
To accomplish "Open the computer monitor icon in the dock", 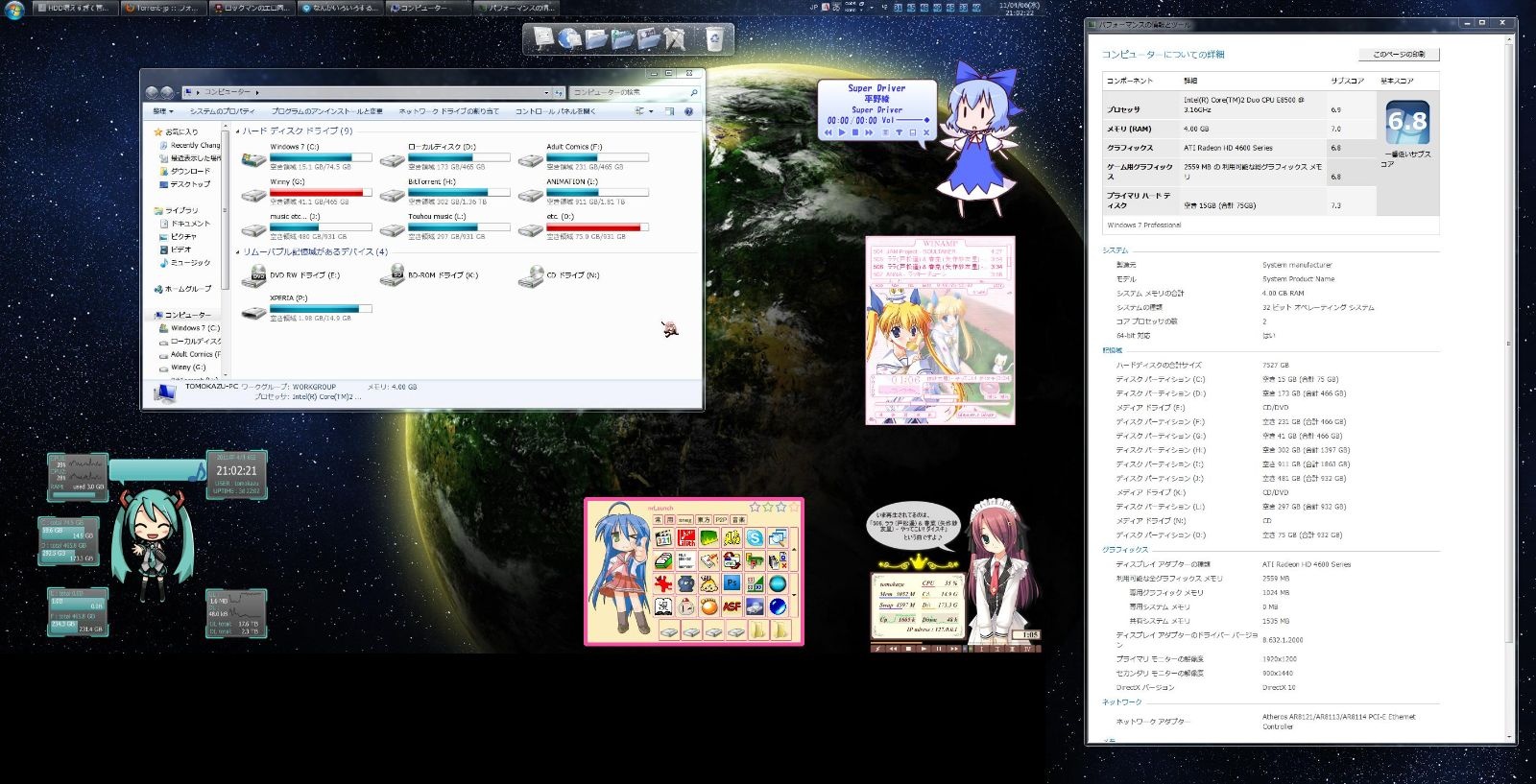I will [544, 38].
